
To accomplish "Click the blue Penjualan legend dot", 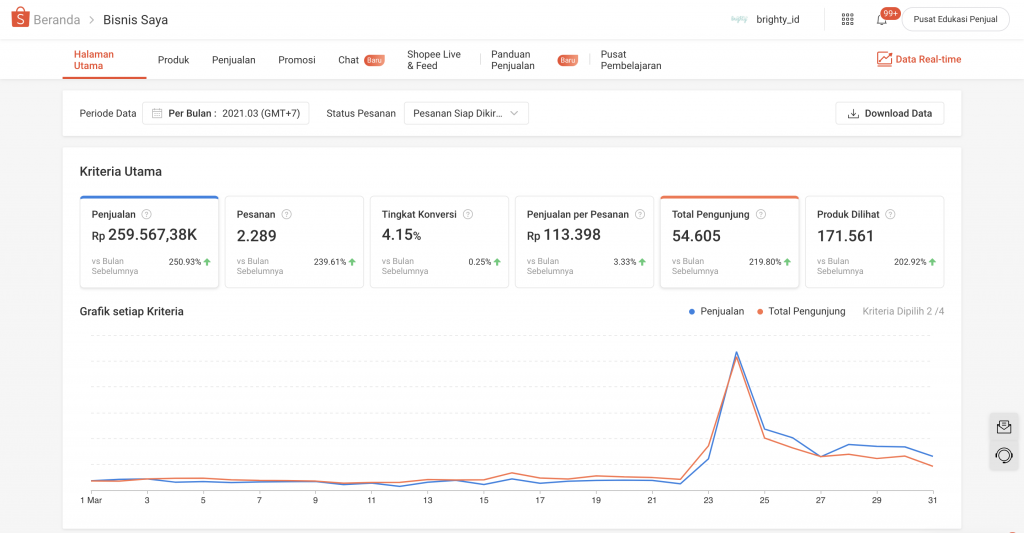I will point(692,312).
